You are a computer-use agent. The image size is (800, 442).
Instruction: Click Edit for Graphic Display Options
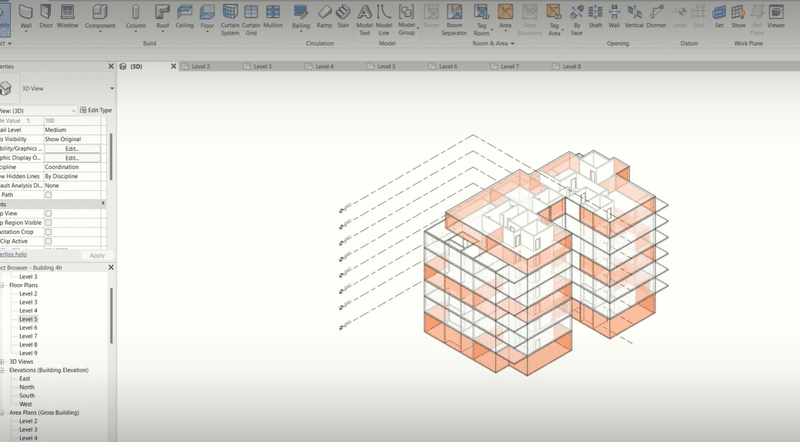[x=72, y=158]
